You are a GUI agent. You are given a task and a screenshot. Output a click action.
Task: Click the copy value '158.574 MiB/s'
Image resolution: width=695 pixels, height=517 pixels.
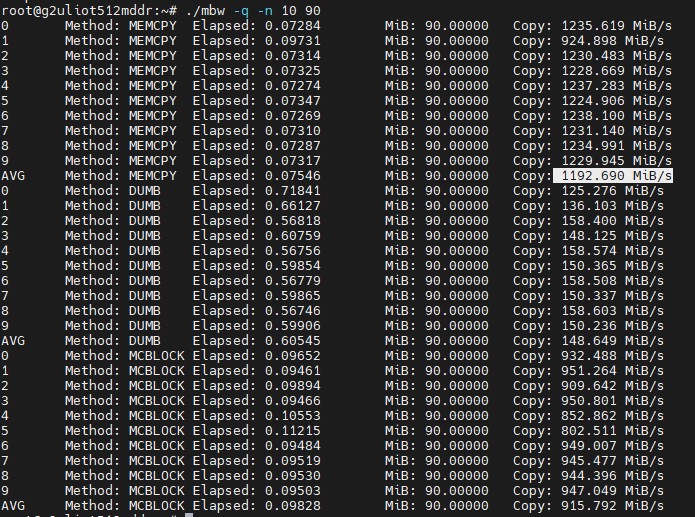tap(613, 251)
